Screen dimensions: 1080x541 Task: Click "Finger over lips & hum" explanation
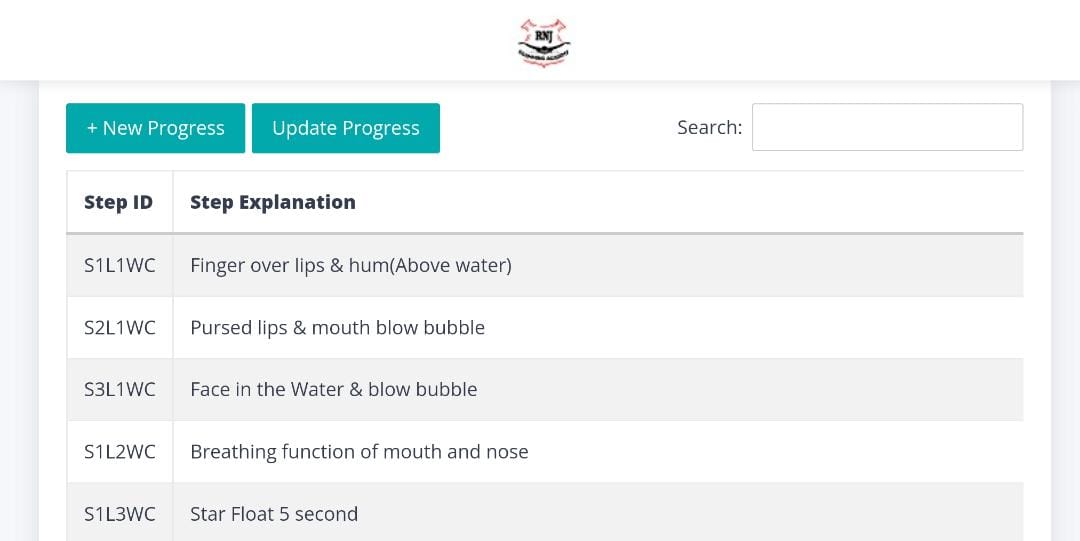tap(350, 266)
